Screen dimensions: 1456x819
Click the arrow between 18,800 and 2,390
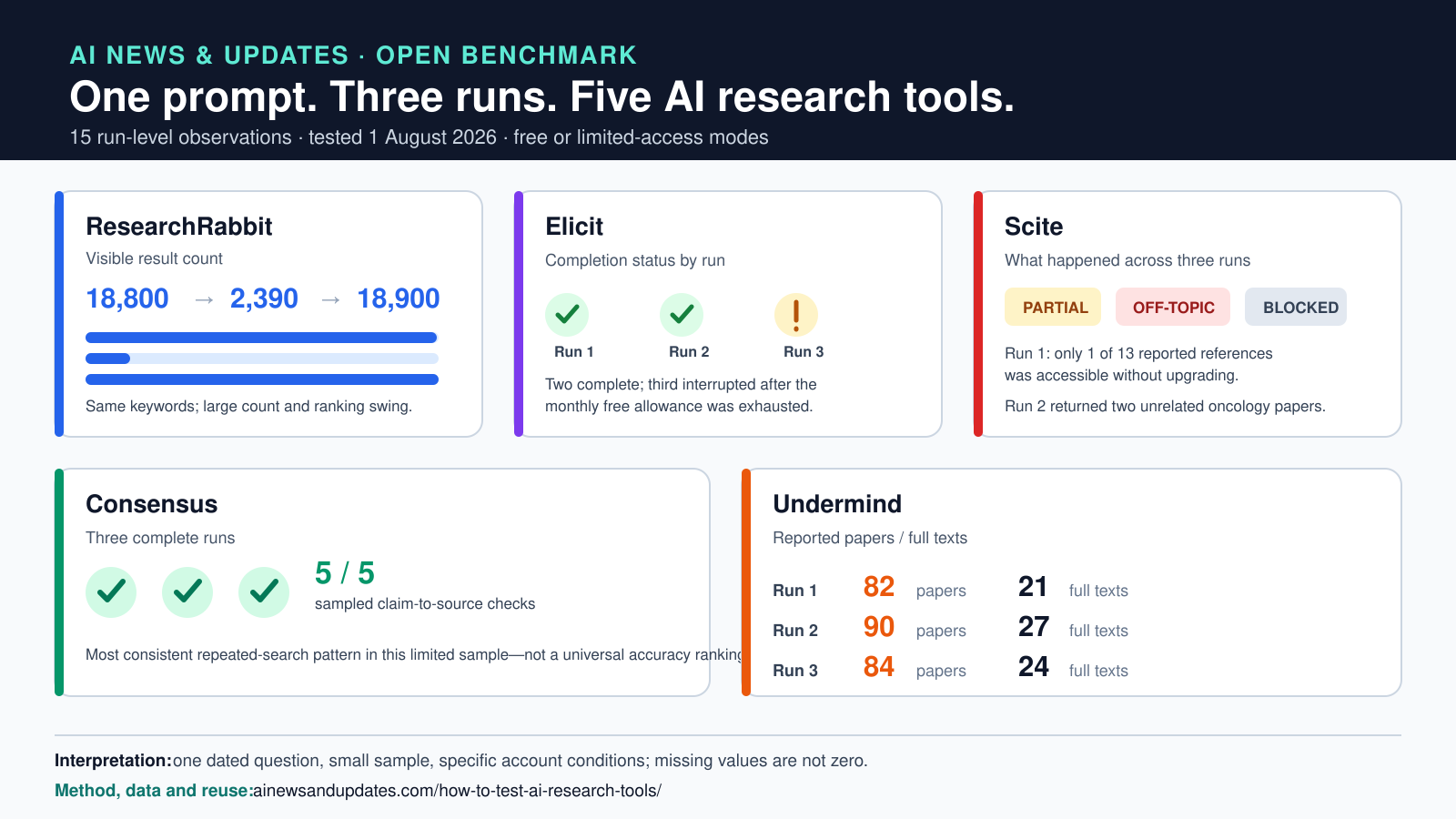[x=204, y=299]
